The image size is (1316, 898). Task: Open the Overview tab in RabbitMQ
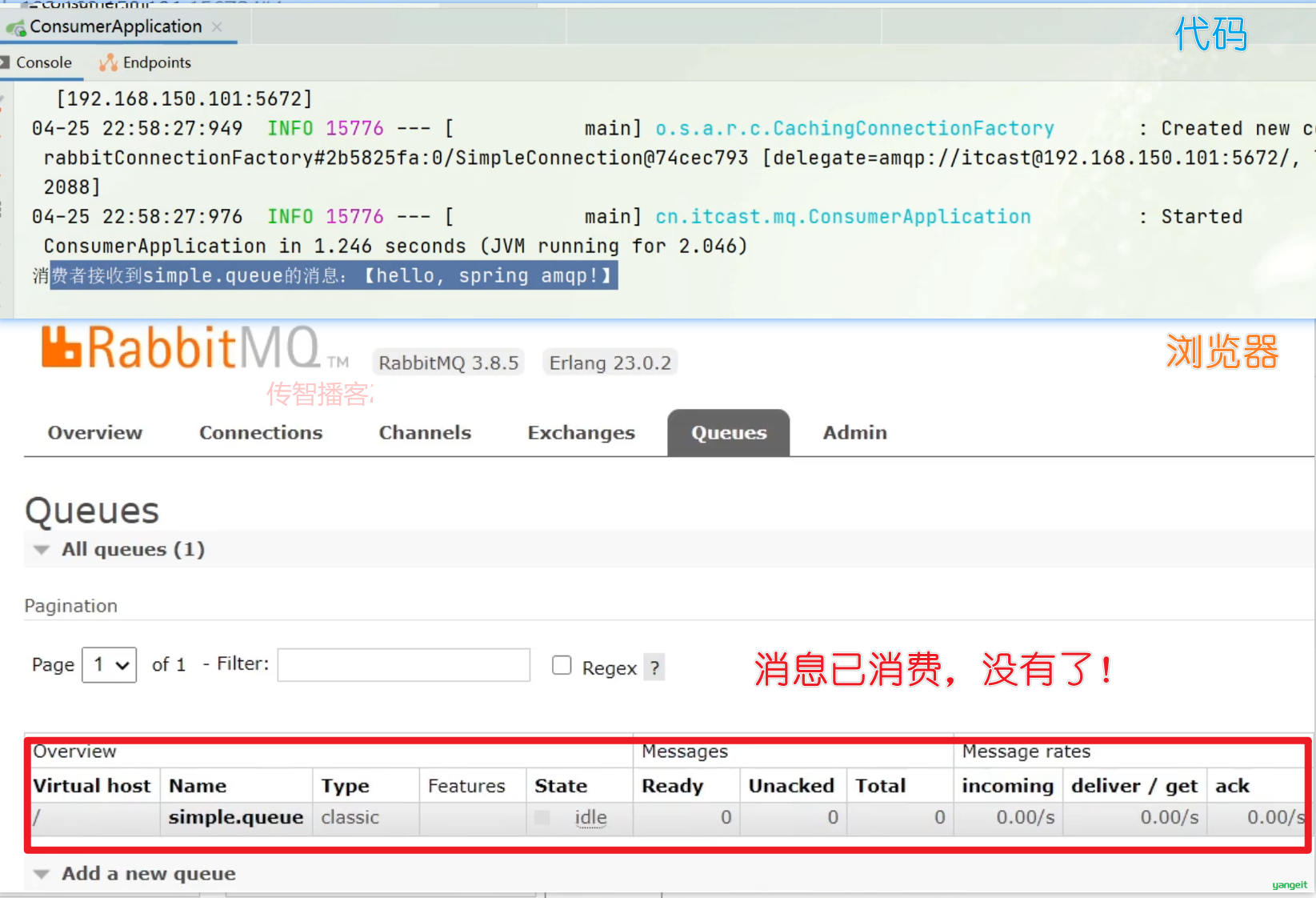[x=94, y=433]
